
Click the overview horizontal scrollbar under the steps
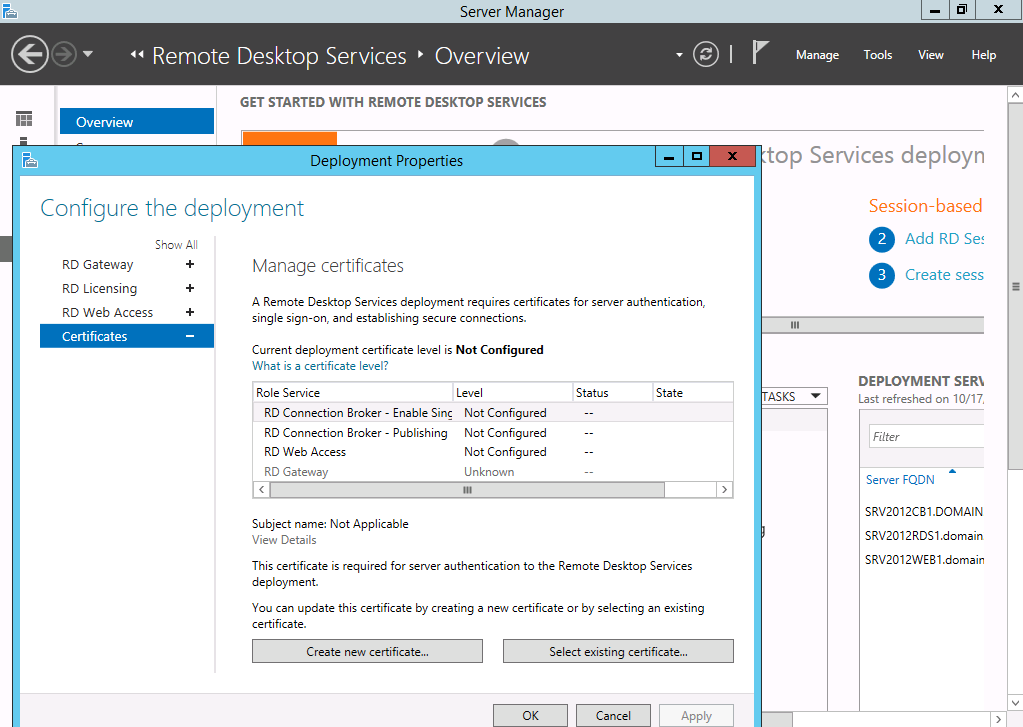coord(872,325)
